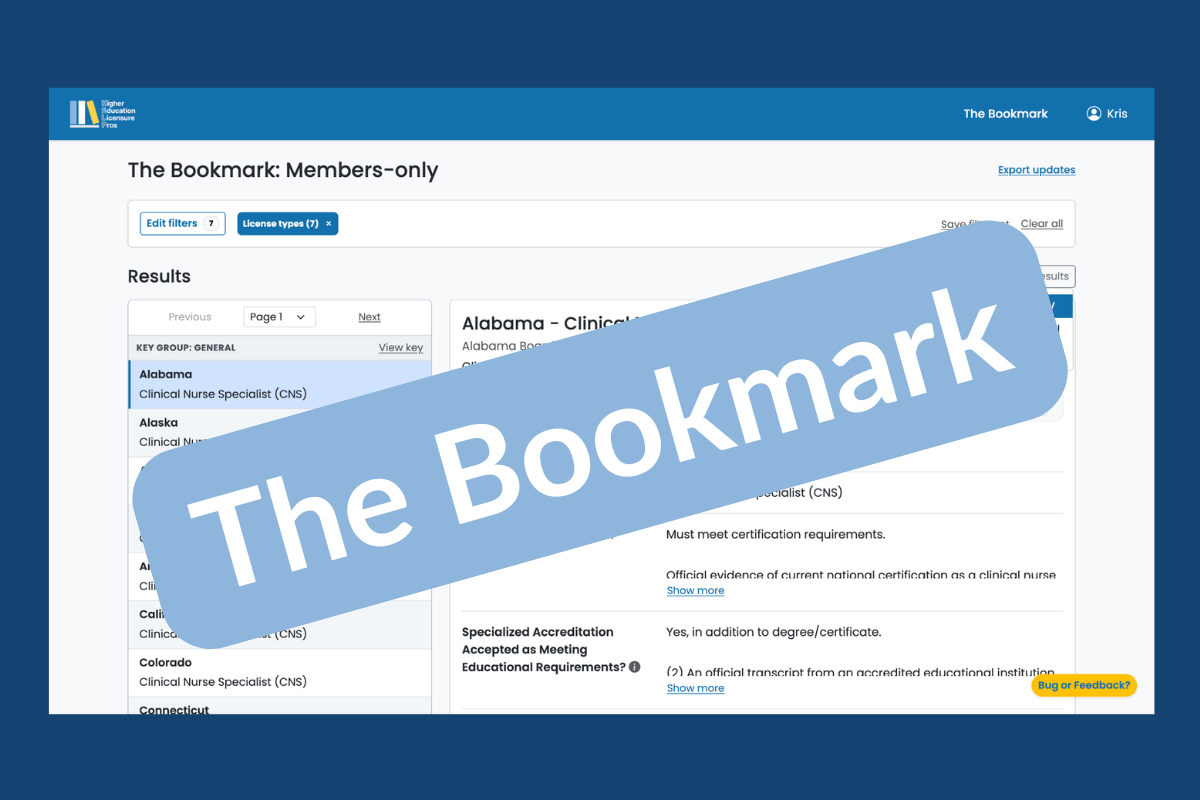Click the 'Must meet certification requirements.' text
The height and width of the screenshot is (800, 1200).
(775, 534)
